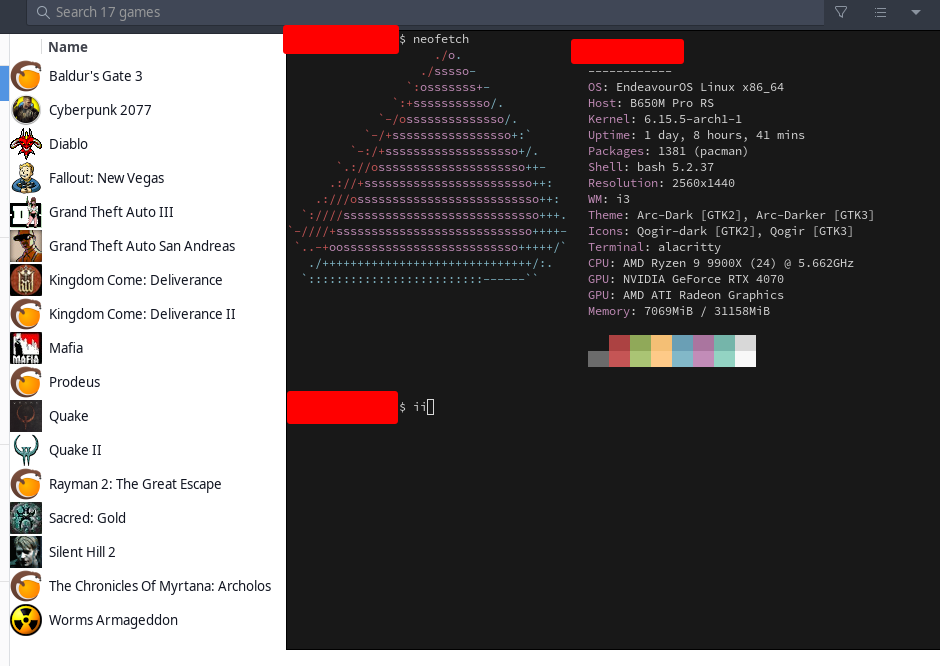Click the green color block in terminal
The image size is (940, 666).
pos(640,351)
